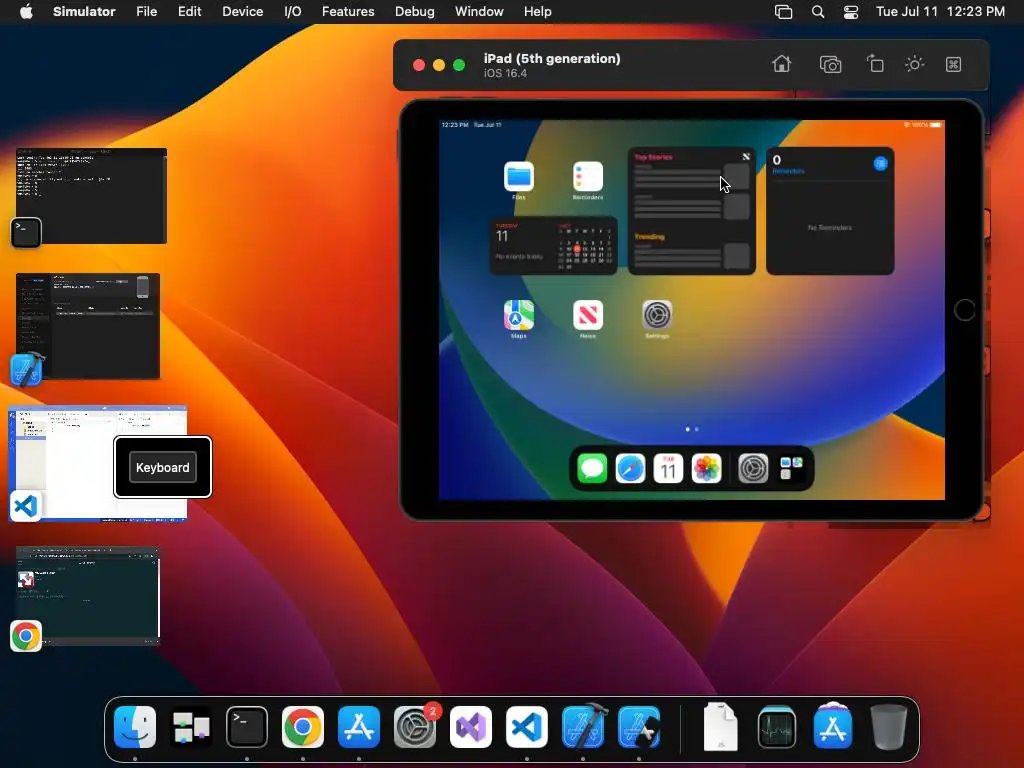
Task: Open the Simulator app menu
Action: click(84, 11)
